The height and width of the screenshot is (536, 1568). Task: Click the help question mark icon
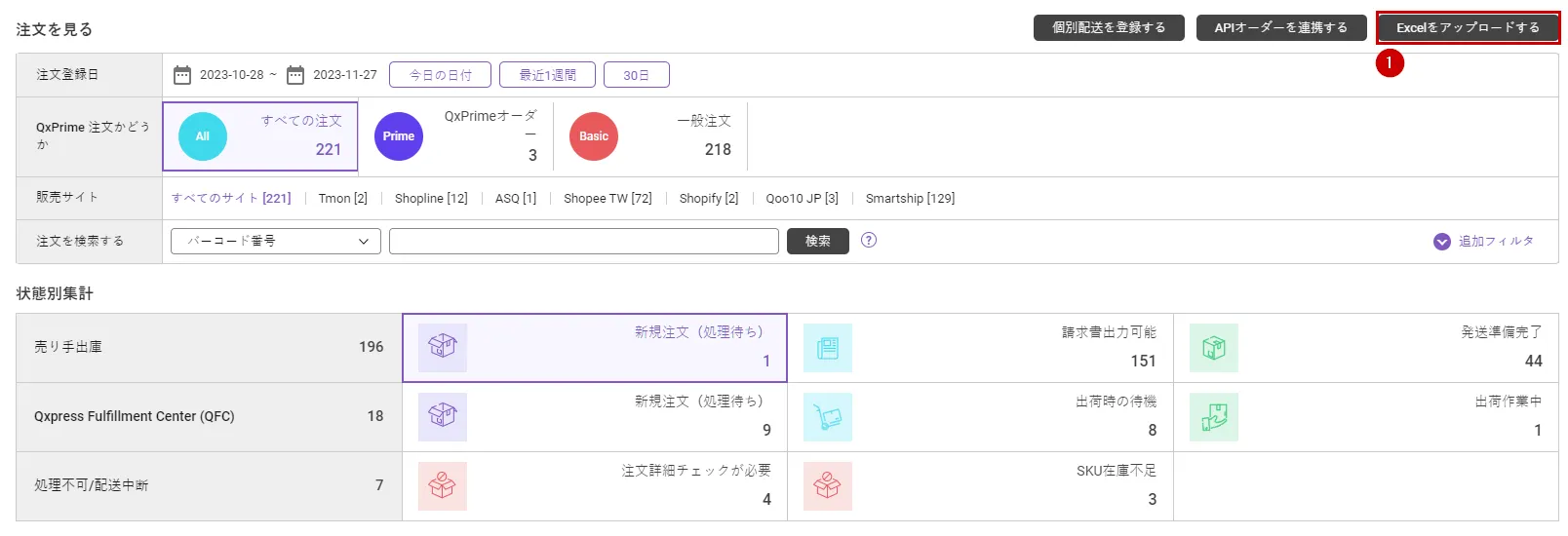[869, 240]
